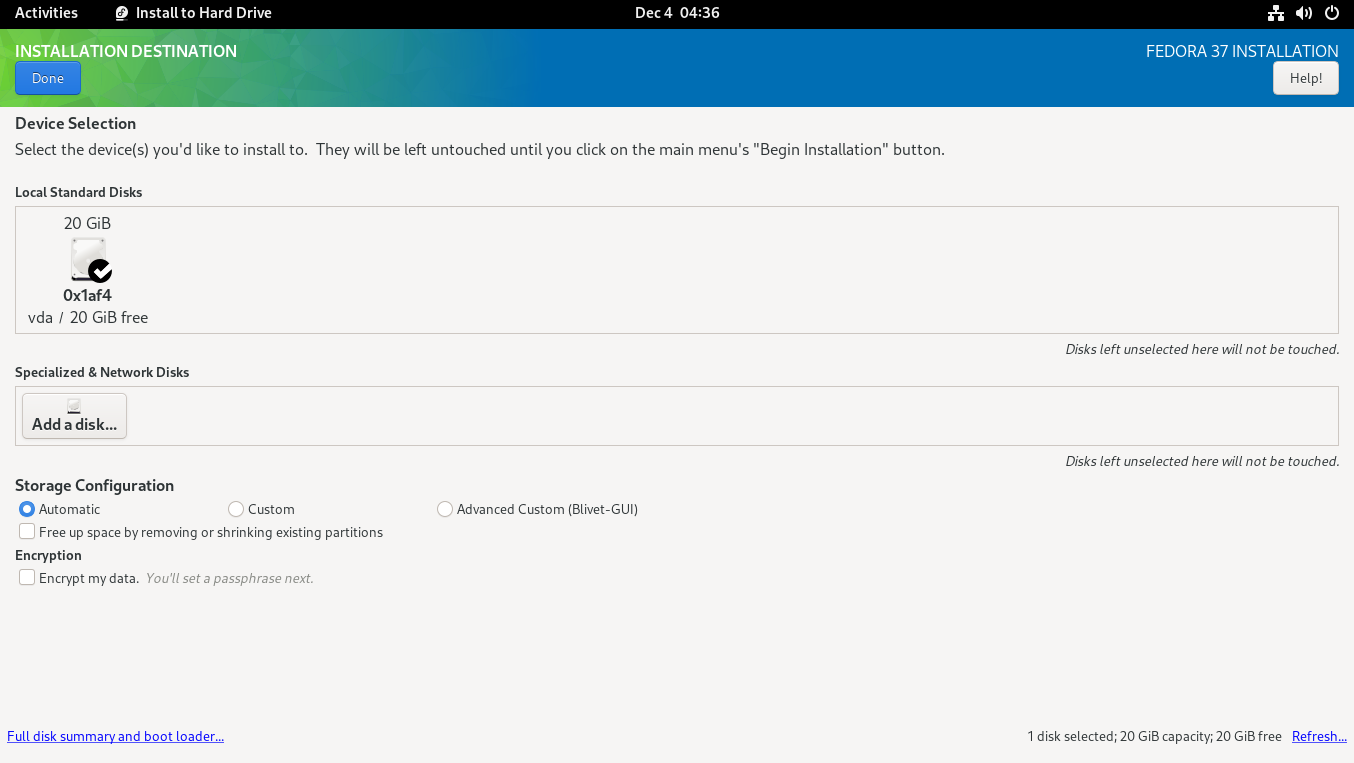Click Add a disk... button
Image resolution: width=1354 pixels, height=763 pixels.
[74, 416]
